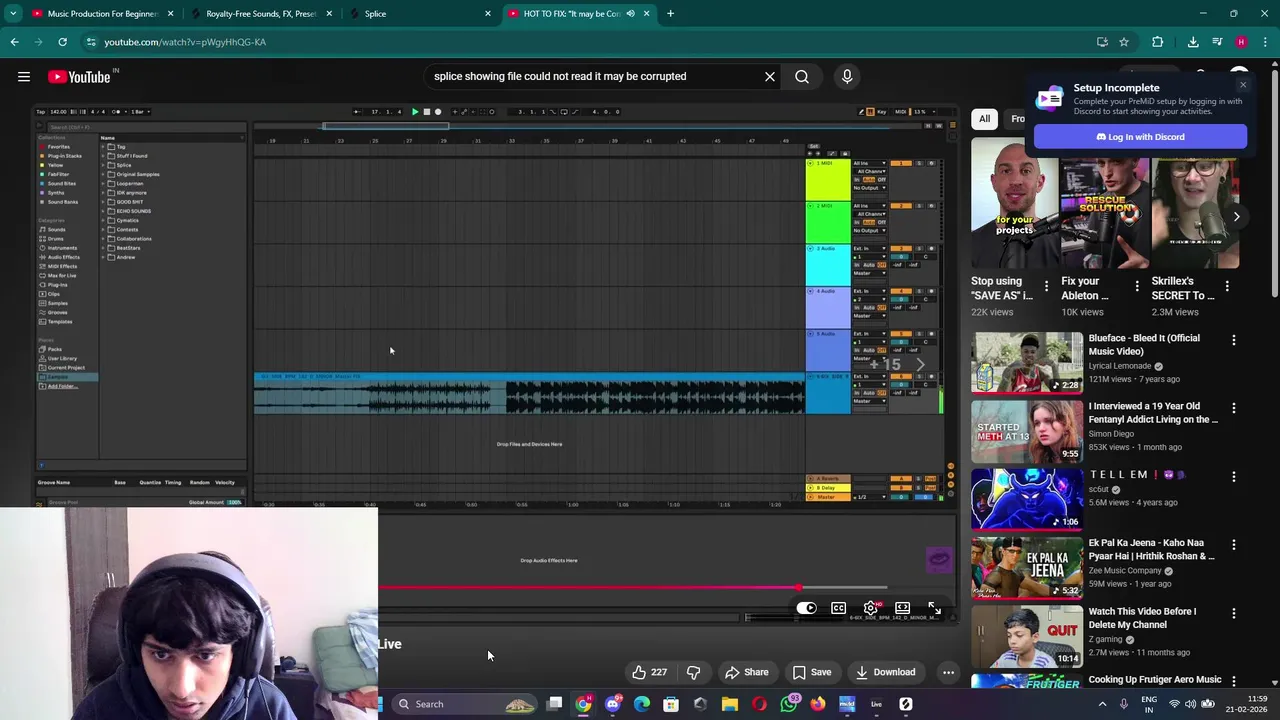Image resolution: width=1280 pixels, height=720 pixels.
Task: Open Ableton Live from the taskbar
Action: tap(876, 704)
